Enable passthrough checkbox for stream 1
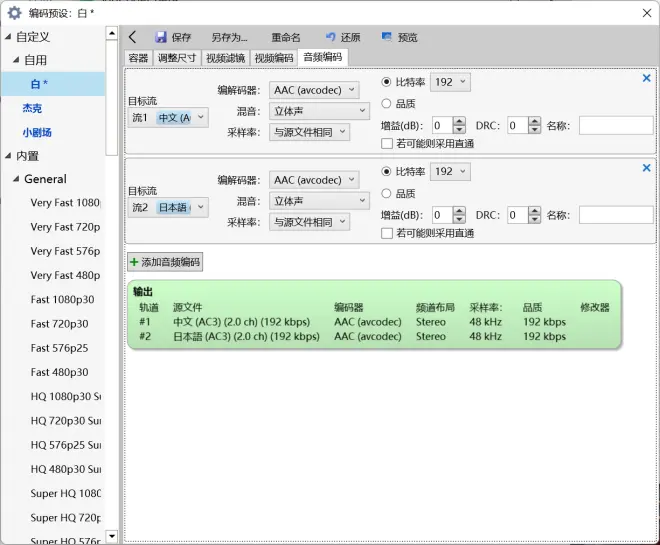This screenshot has width=660, height=545. [387, 144]
